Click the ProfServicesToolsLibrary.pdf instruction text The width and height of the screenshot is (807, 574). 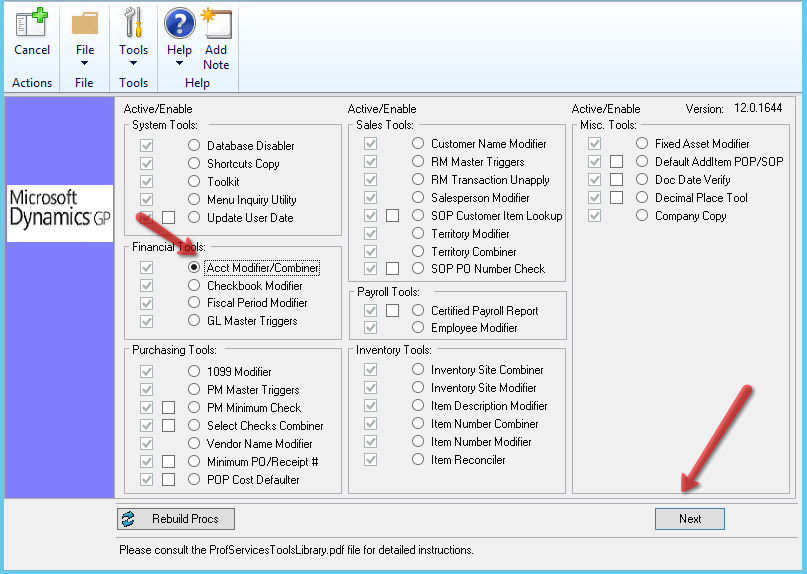[x=296, y=550]
